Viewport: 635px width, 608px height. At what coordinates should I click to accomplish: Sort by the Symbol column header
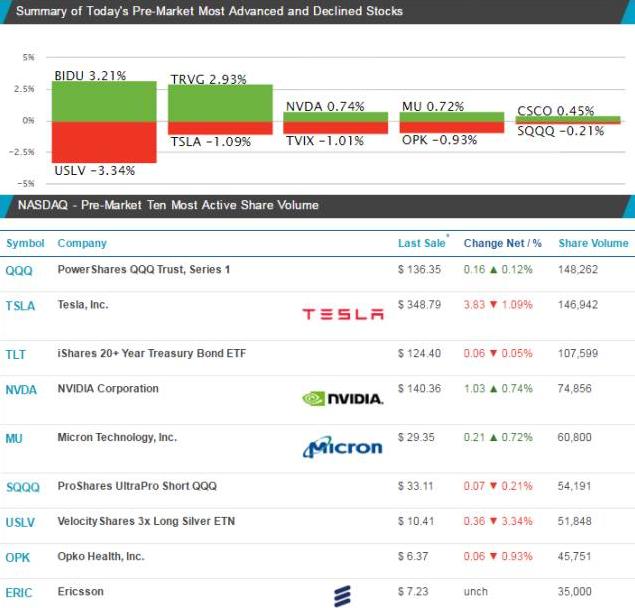pos(25,243)
